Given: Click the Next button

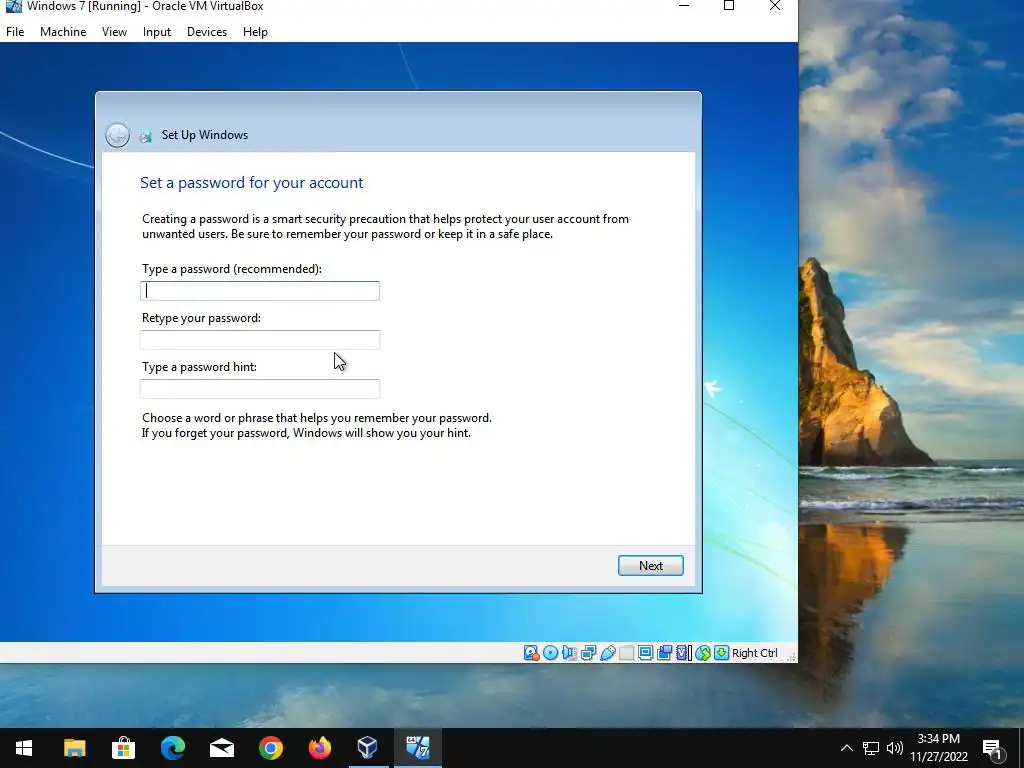Looking at the screenshot, I should pos(650,566).
